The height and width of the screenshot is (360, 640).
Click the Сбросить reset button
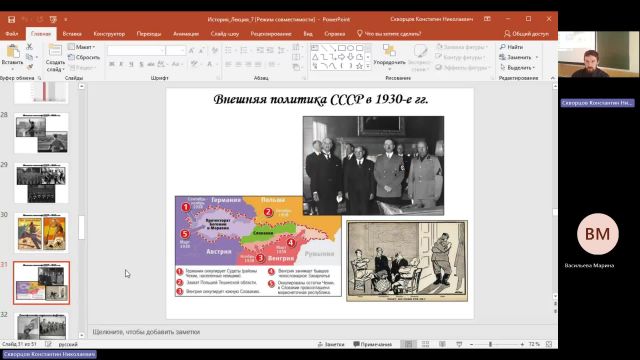pyautogui.click(x=84, y=57)
